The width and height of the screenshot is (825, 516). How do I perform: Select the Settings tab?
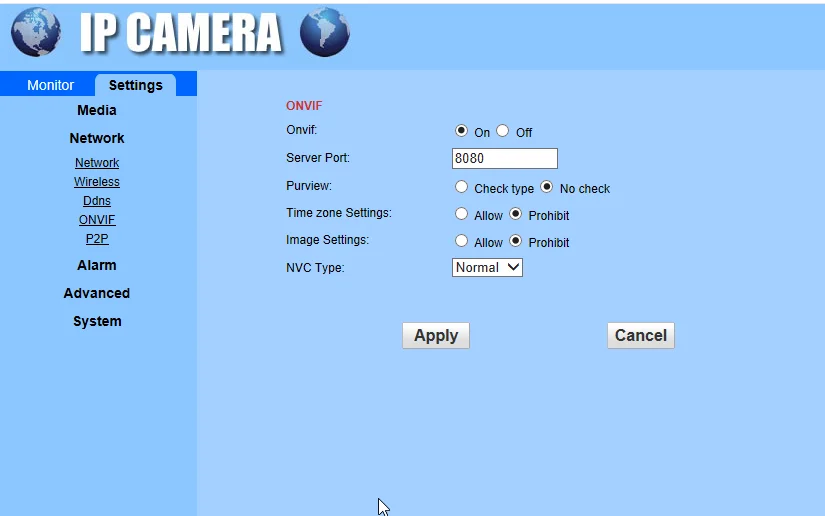coord(135,85)
